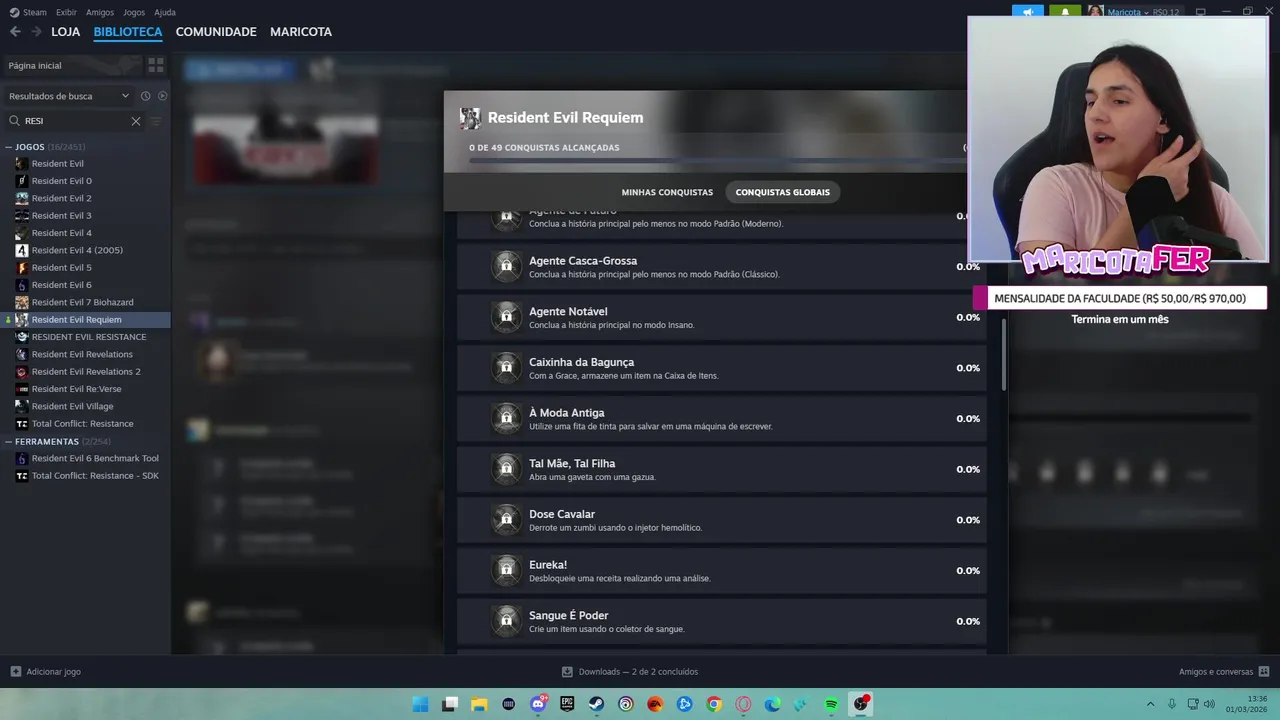Sort by recent activity clock icon
1280x720 pixels.
[145, 96]
